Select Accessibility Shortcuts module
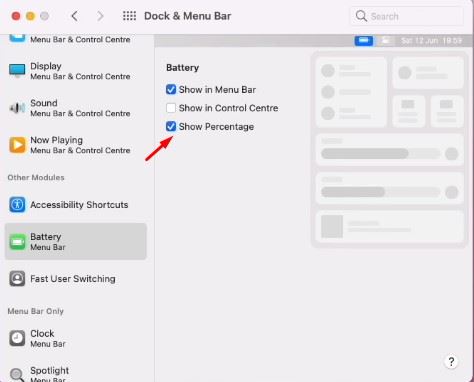The width and height of the screenshot is (474, 382). tap(76, 204)
